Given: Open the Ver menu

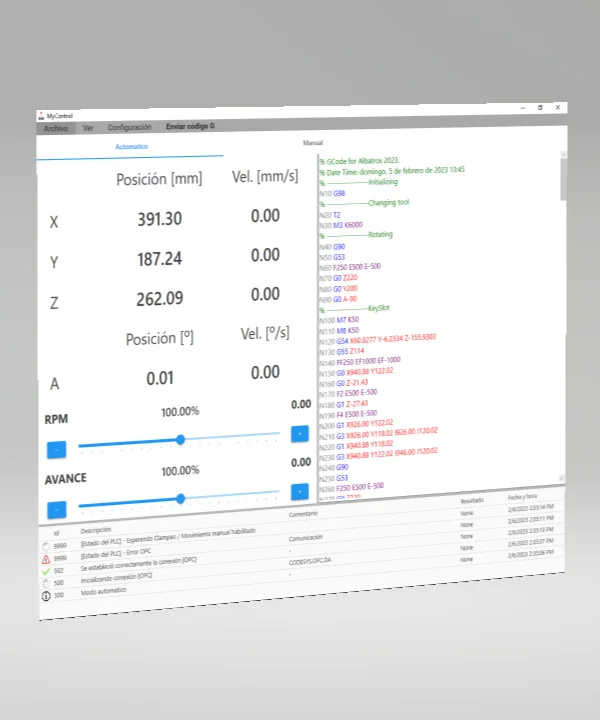Looking at the screenshot, I should [x=88, y=128].
